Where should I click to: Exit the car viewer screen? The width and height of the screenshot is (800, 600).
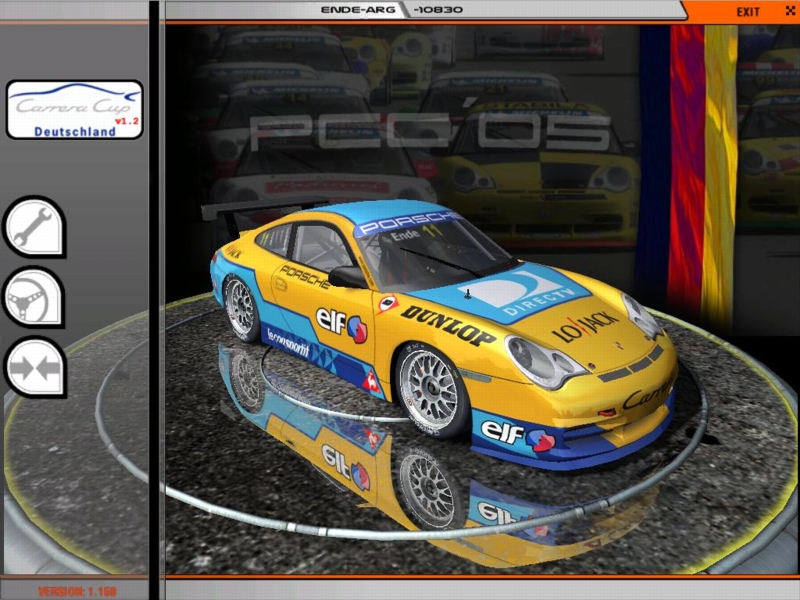(747, 12)
